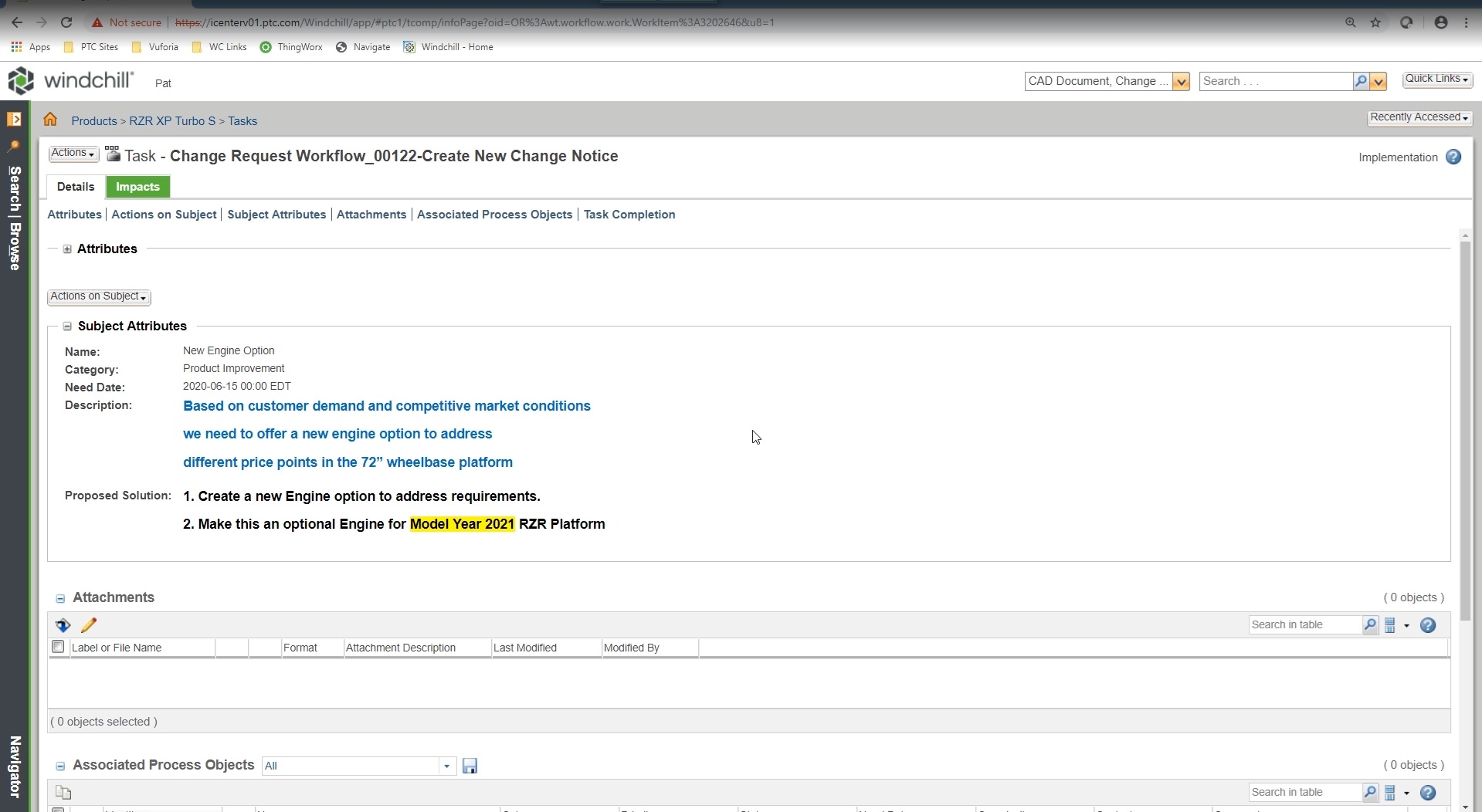This screenshot has width=1482, height=812.
Task: Open the All filter combo box
Action: (x=359, y=766)
